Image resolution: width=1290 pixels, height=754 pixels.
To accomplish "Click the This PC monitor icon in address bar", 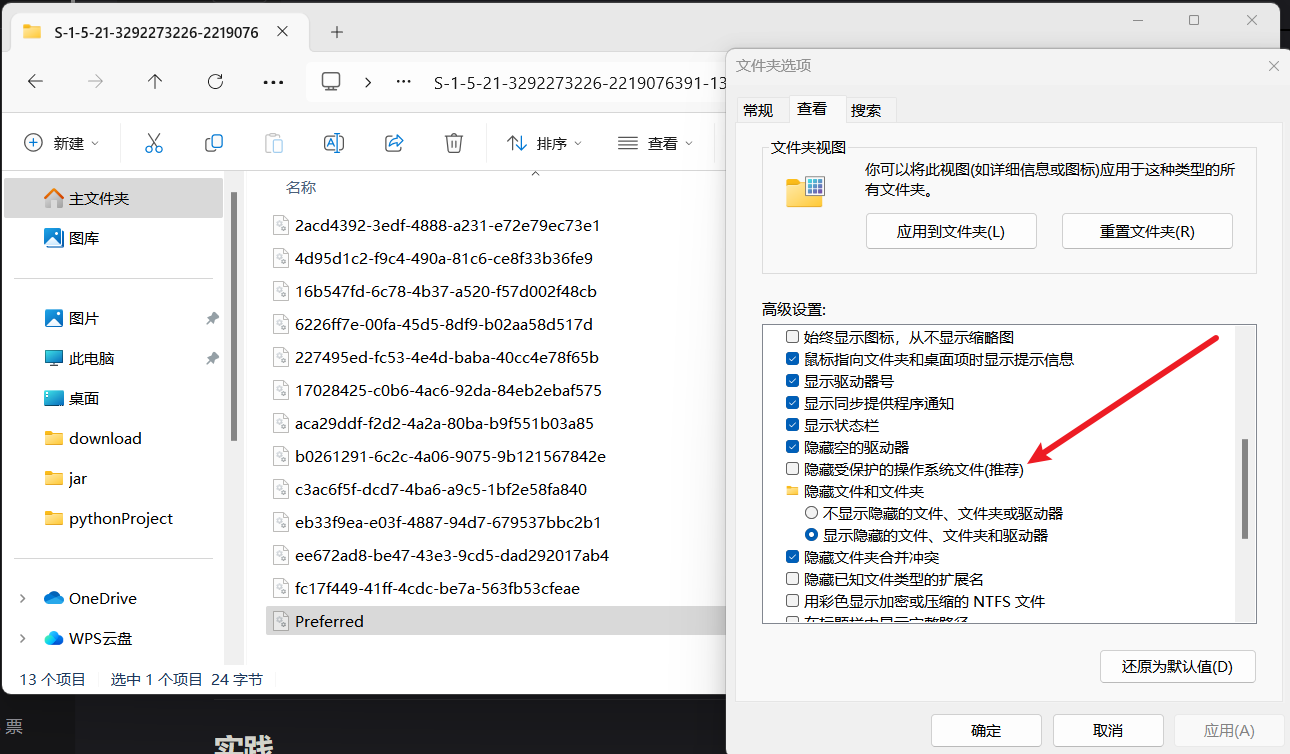I will (332, 82).
